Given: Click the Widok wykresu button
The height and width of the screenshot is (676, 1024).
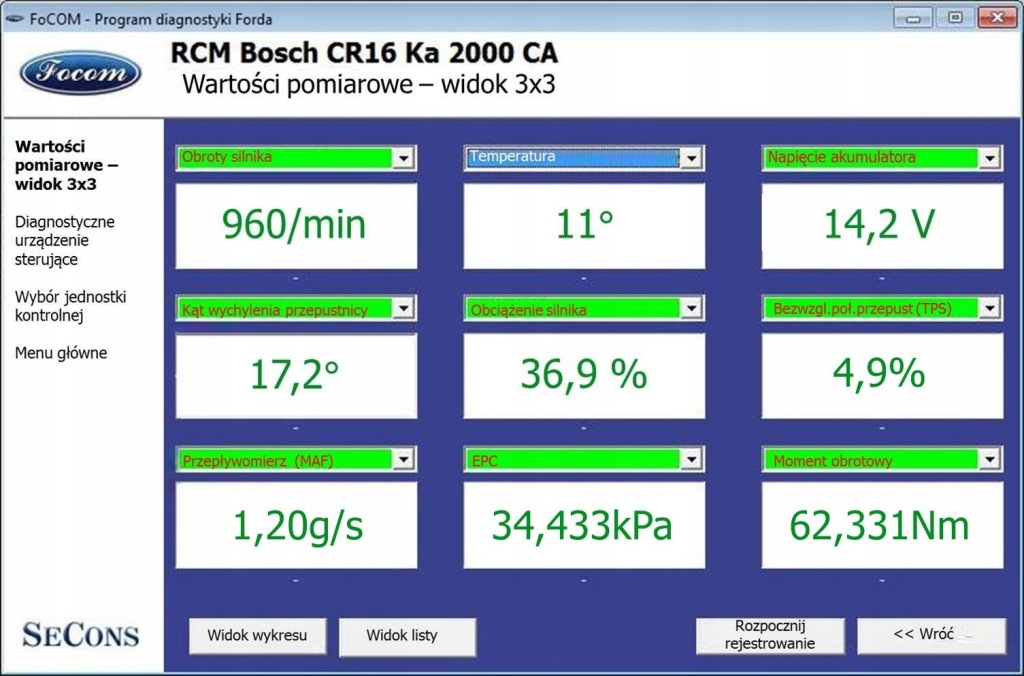Looking at the screenshot, I should tap(257, 636).
